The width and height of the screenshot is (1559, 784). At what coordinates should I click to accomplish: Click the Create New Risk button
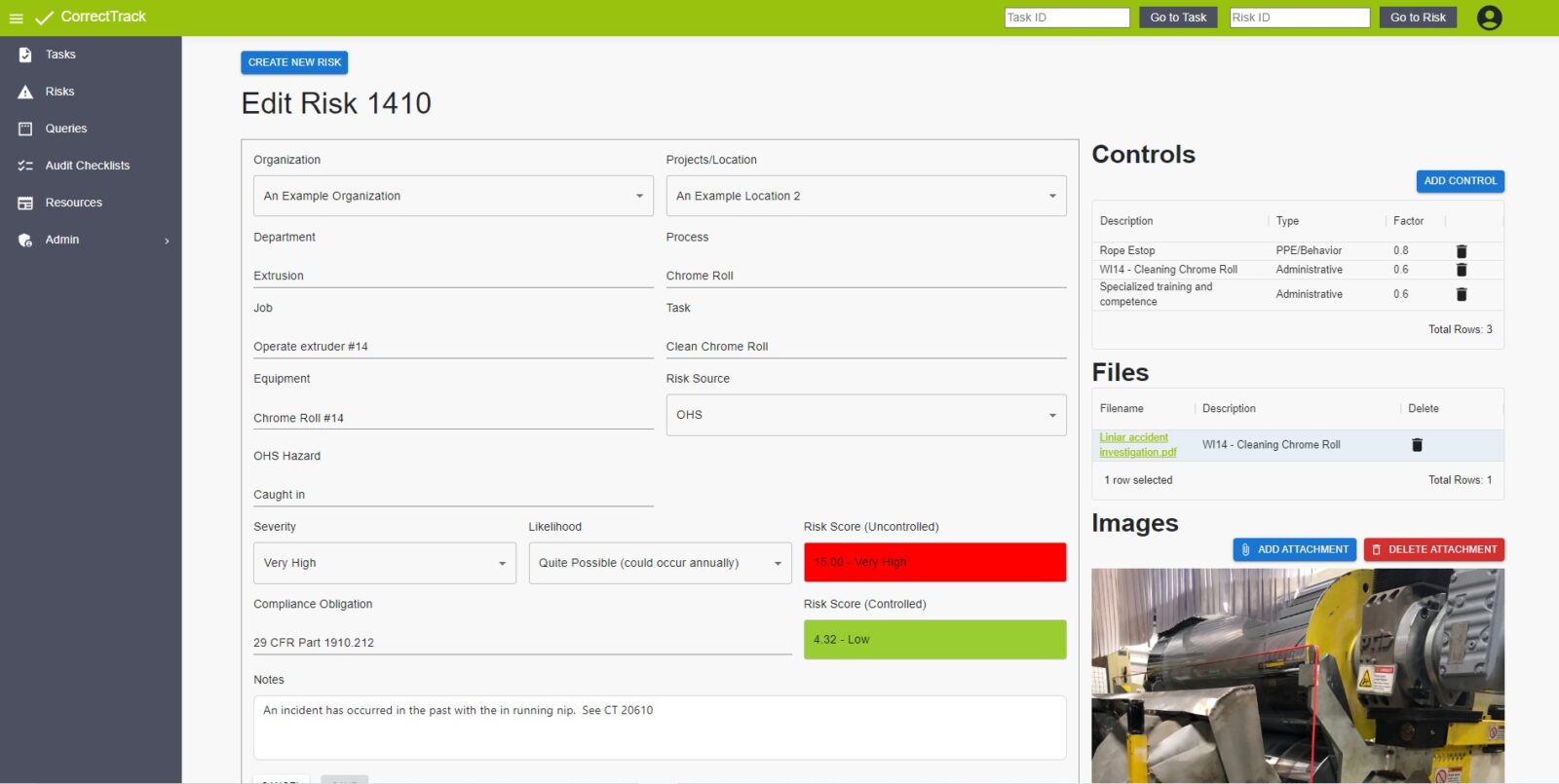(294, 62)
